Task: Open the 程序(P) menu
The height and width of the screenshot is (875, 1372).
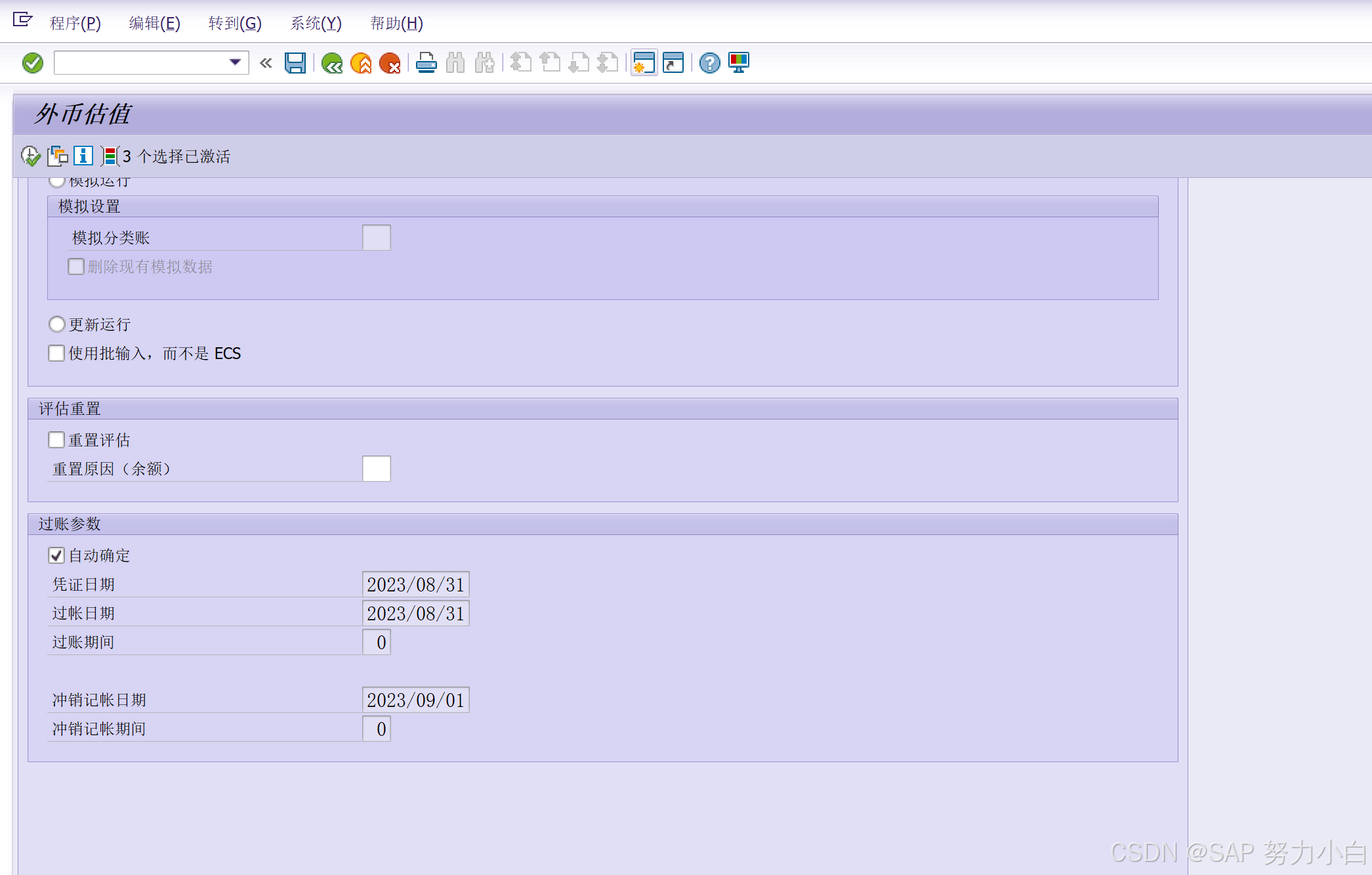Action: [x=75, y=24]
